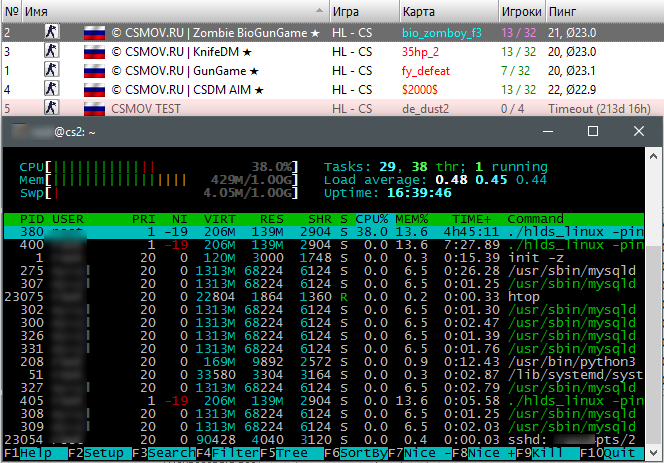Click the Counter-Strike icon of CSMOV TEST row
664x463 pixels.
pos(51,108)
